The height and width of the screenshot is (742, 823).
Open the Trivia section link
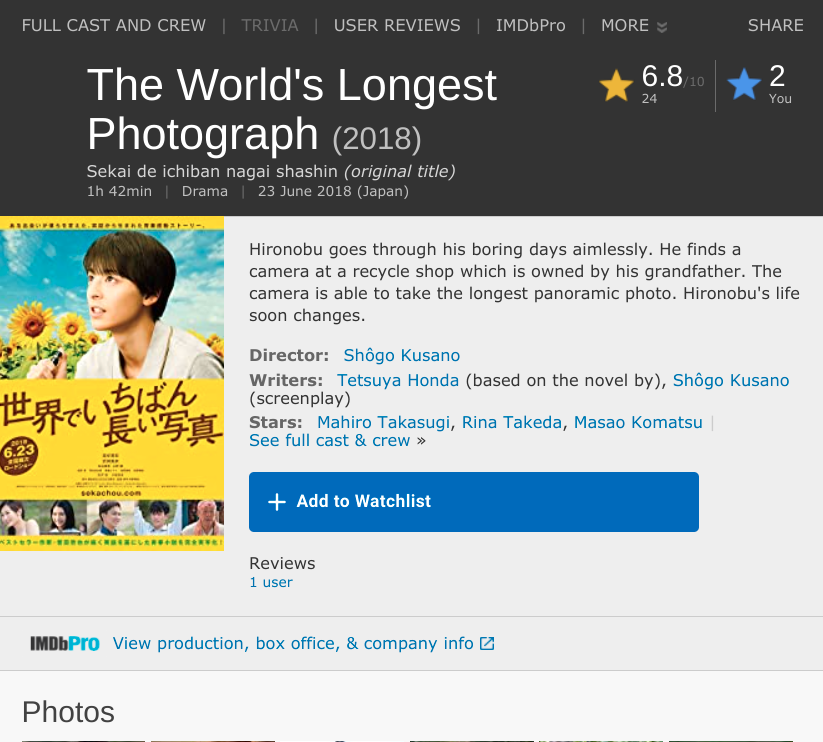[x=270, y=25]
